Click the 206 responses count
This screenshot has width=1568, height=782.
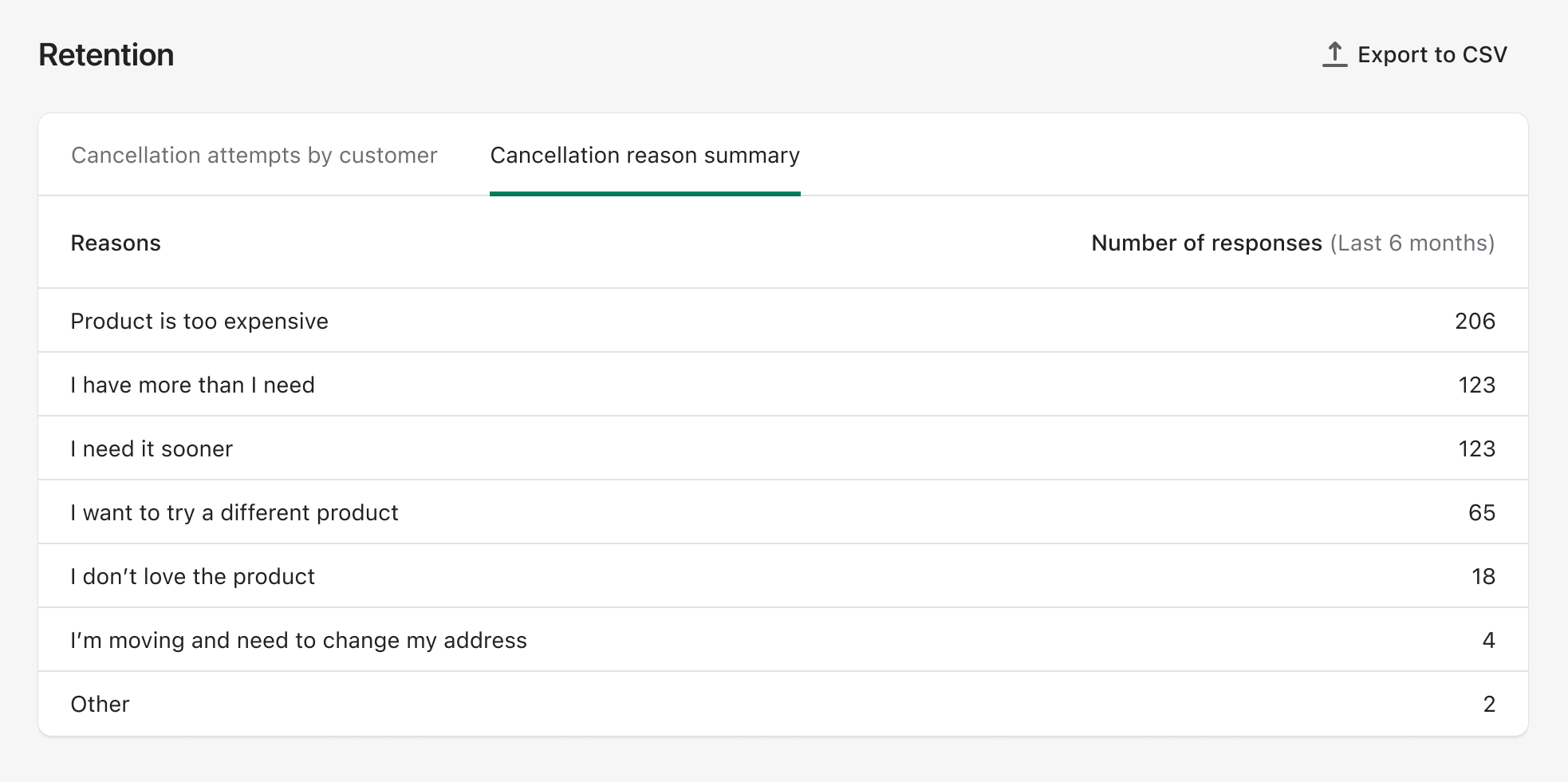pyautogui.click(x=1475, y=321)
